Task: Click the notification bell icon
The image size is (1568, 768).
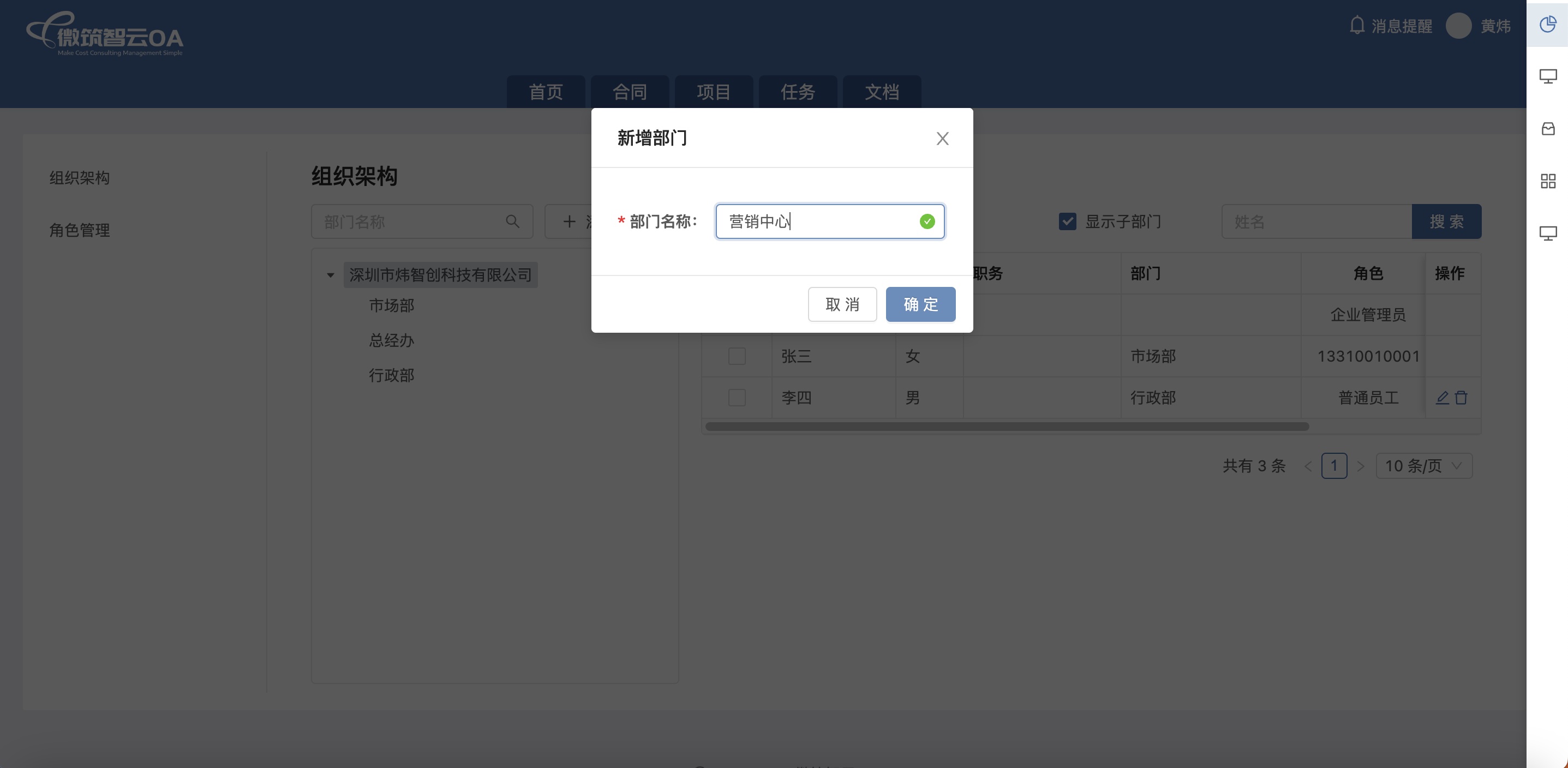Action: click(x=1357, y=26)
